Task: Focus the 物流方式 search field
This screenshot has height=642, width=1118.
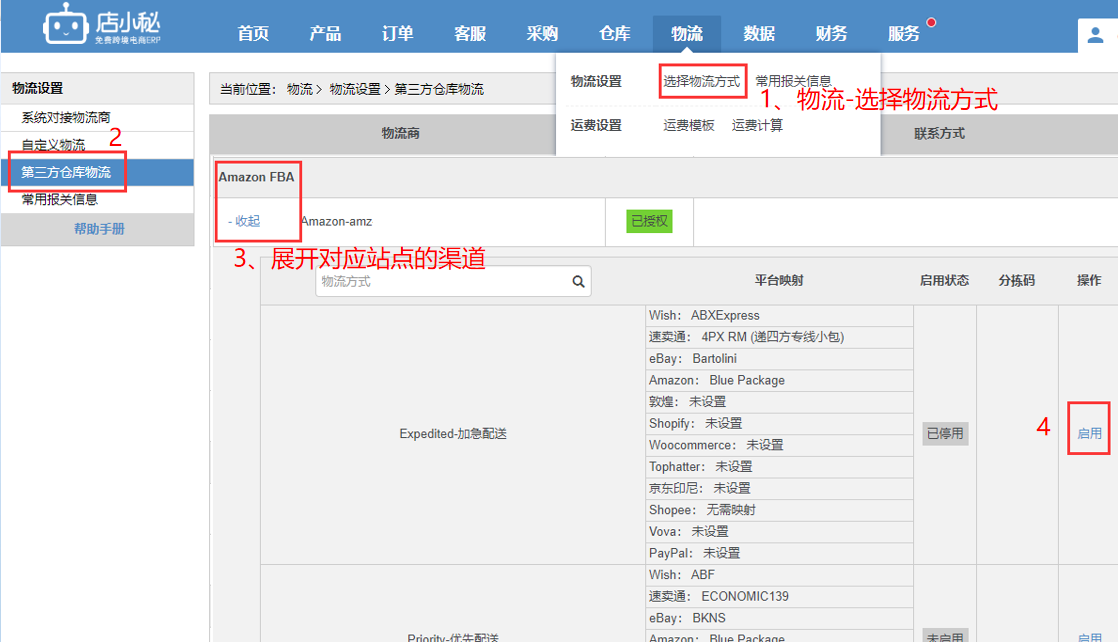Action: (x=453, y=282)
